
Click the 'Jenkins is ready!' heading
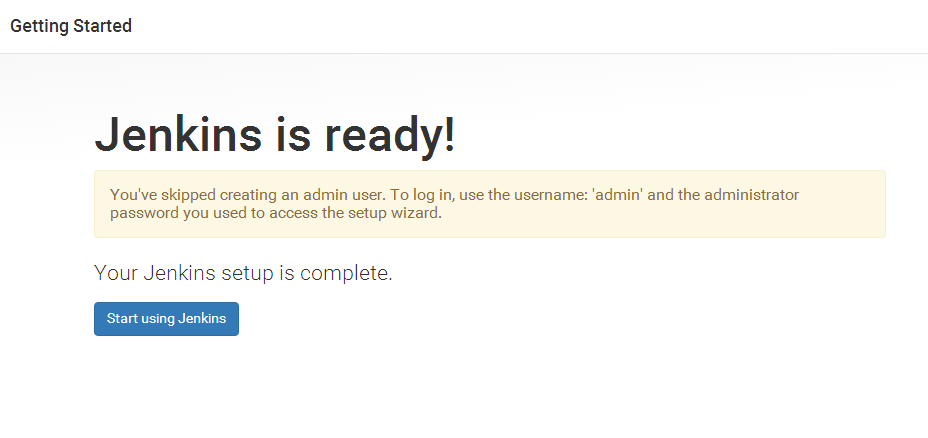click(275, 135)
